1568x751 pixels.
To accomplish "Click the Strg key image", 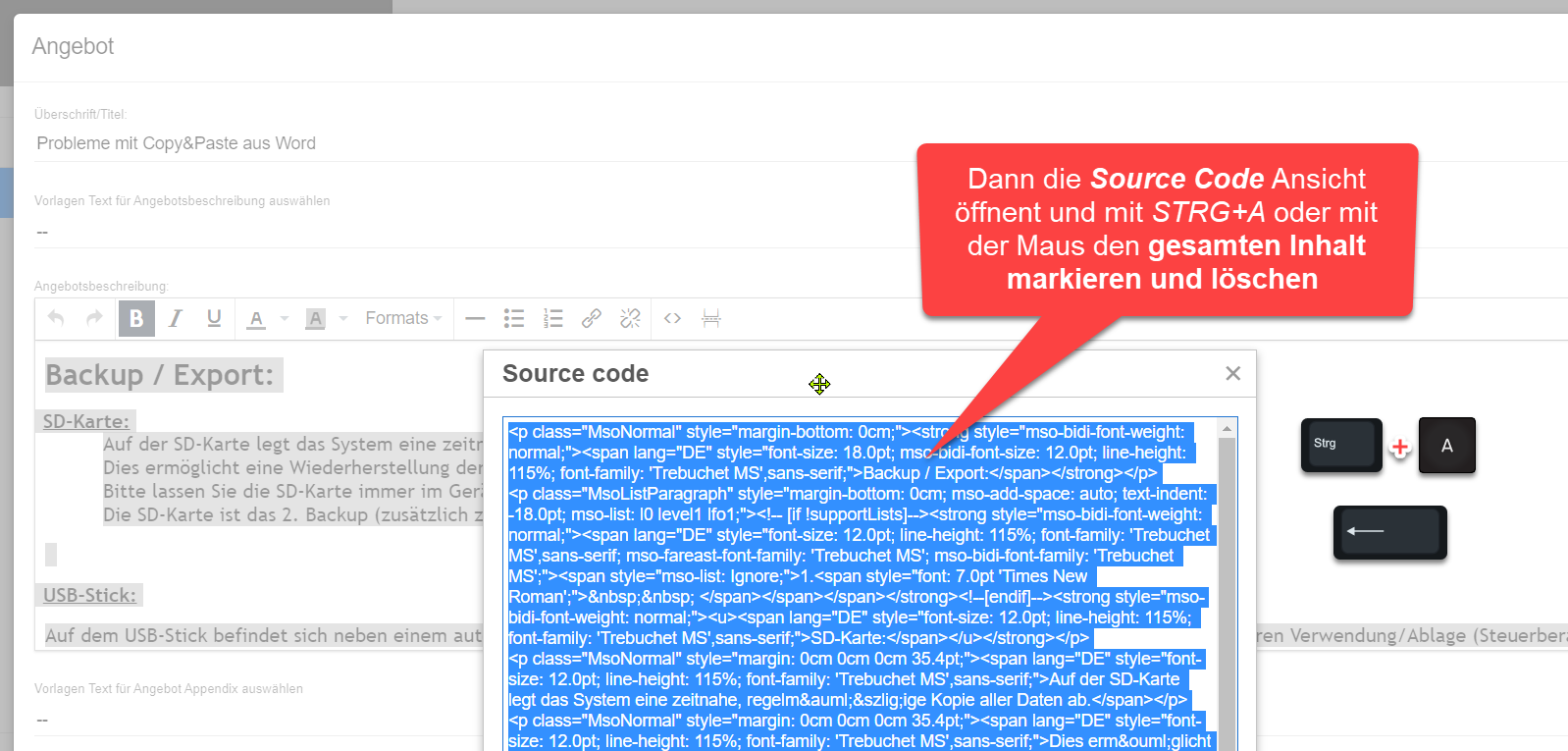I will pyautogui.click(x=1341, y=446).
